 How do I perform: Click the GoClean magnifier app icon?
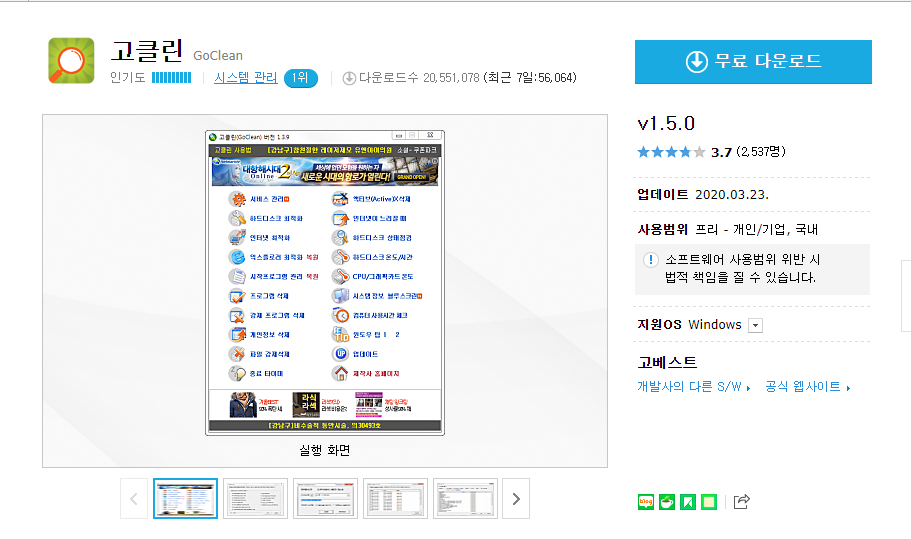[71, 60]
